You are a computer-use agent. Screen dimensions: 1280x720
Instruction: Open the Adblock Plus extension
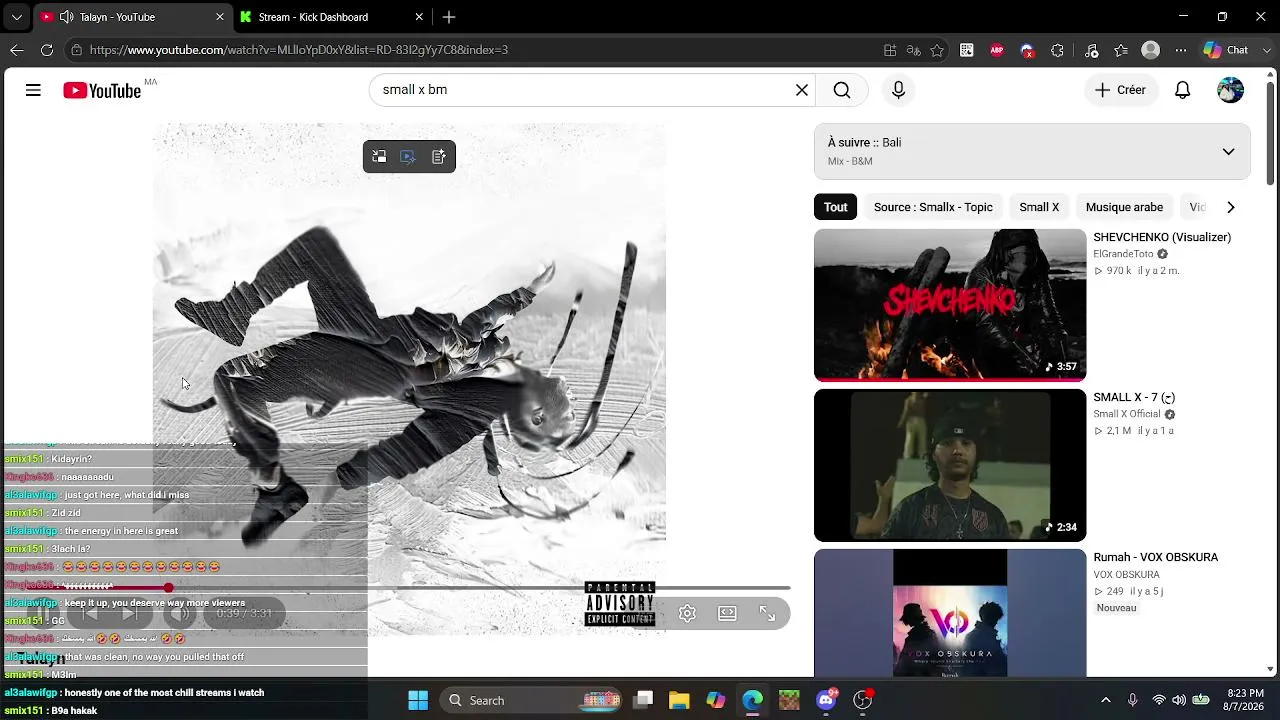997,50
